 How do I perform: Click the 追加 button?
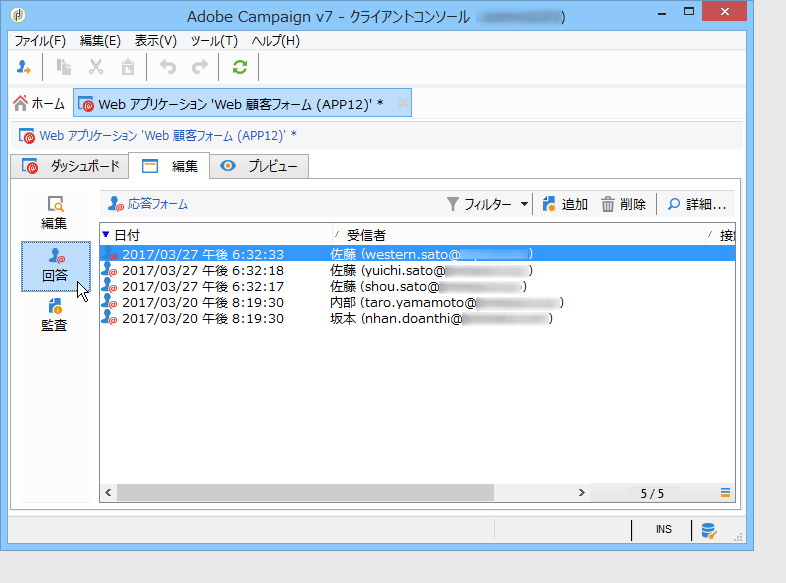[x=565, y=204]
